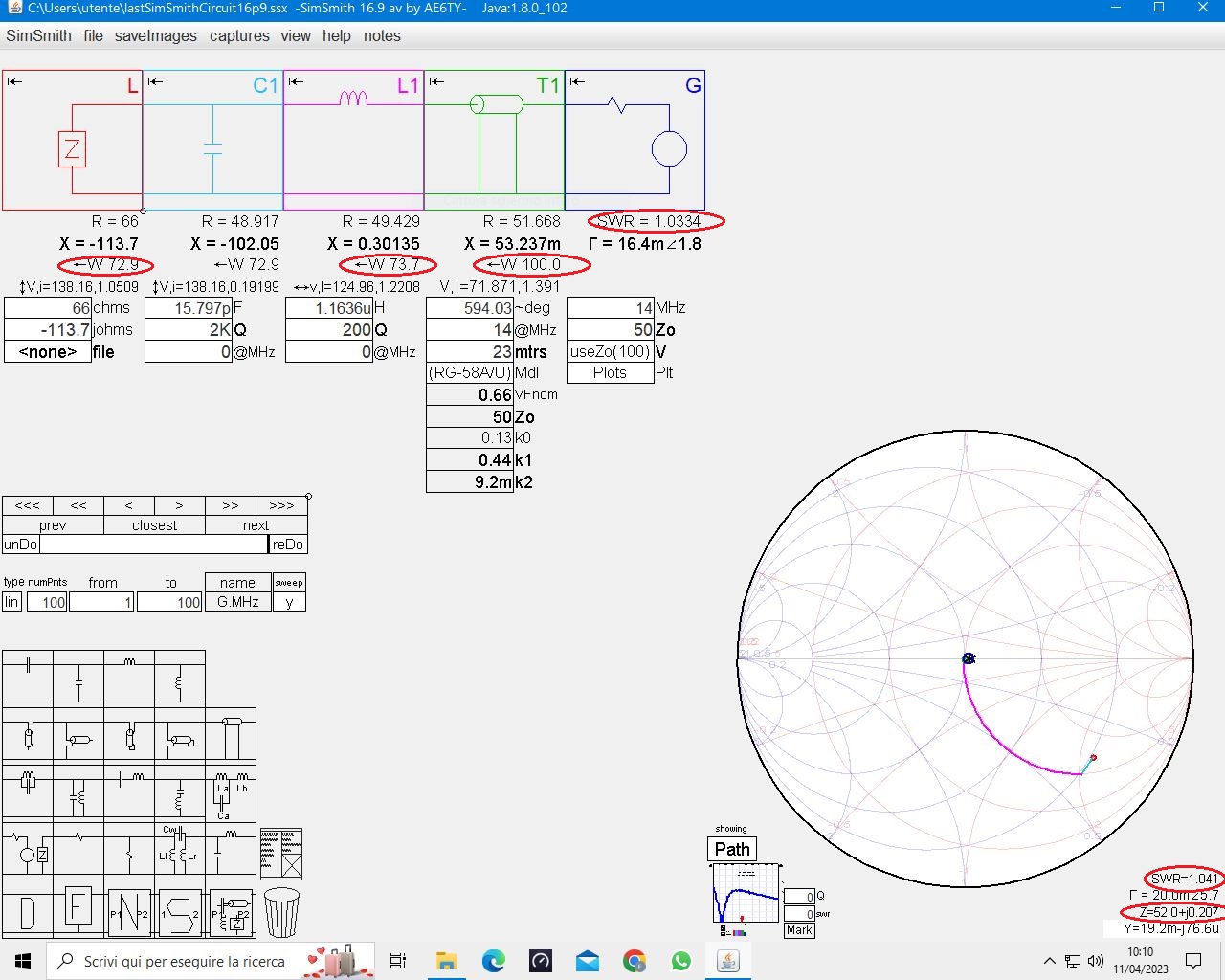
Task: Pick the RUSE custom circuit palette icon
Action: [x=231, y=910]
